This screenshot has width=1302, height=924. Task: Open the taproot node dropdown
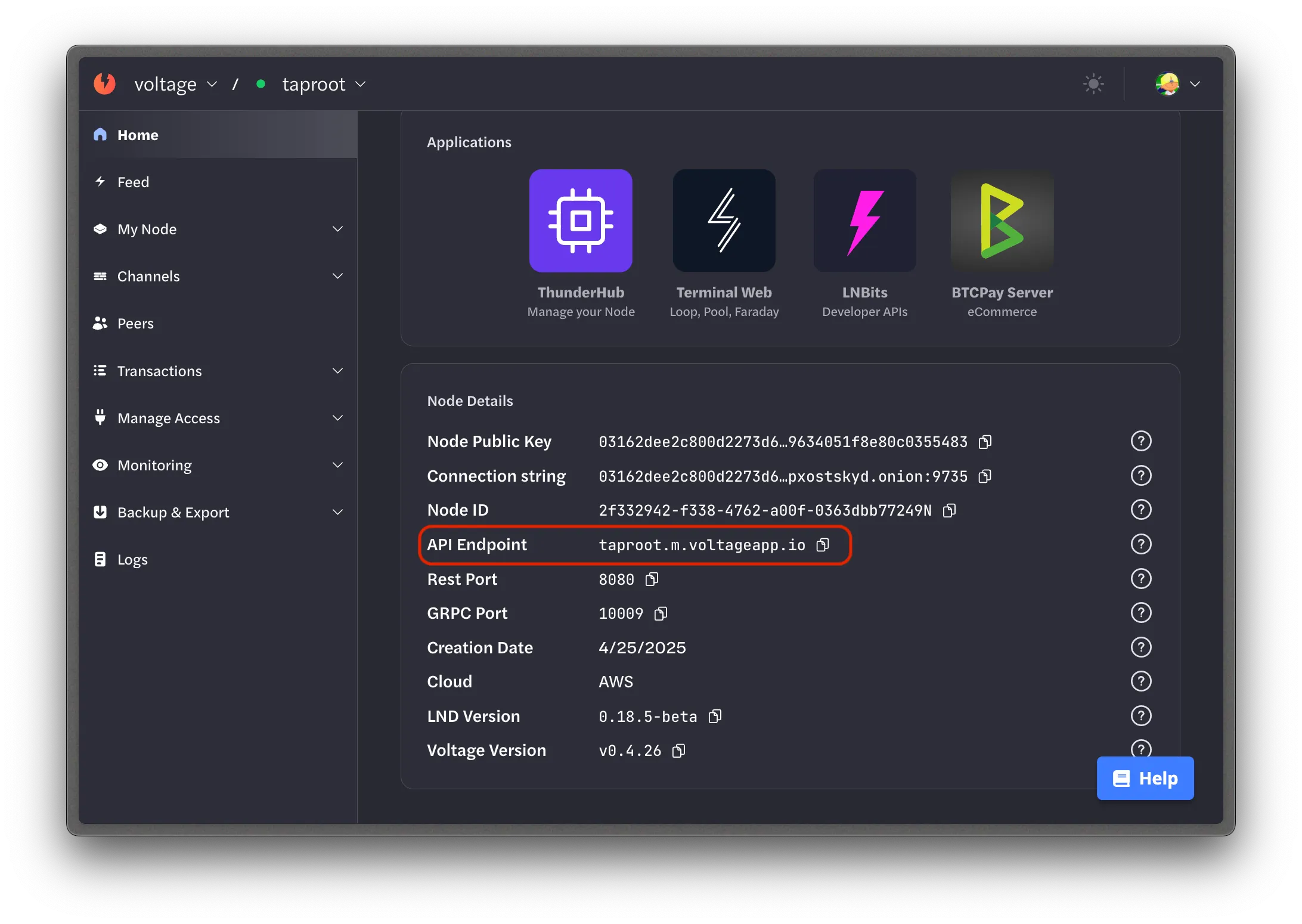tap(360, 84)
